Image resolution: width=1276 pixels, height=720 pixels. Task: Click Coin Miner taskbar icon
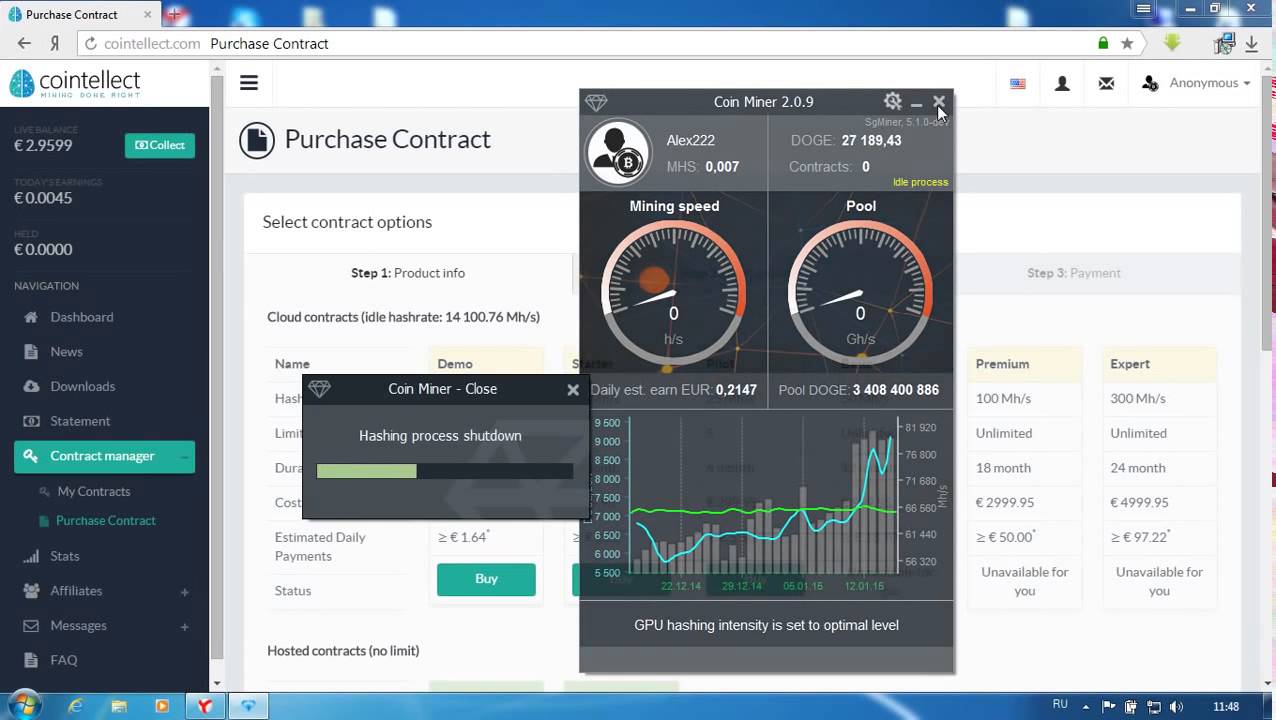[249, 706]
